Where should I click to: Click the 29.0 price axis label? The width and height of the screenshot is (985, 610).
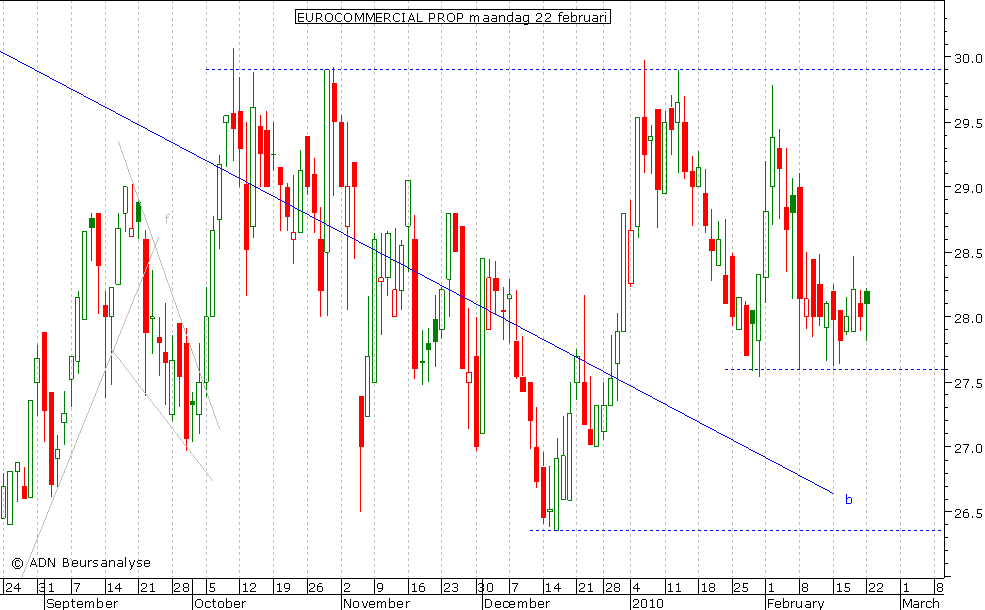click(967, 188)
